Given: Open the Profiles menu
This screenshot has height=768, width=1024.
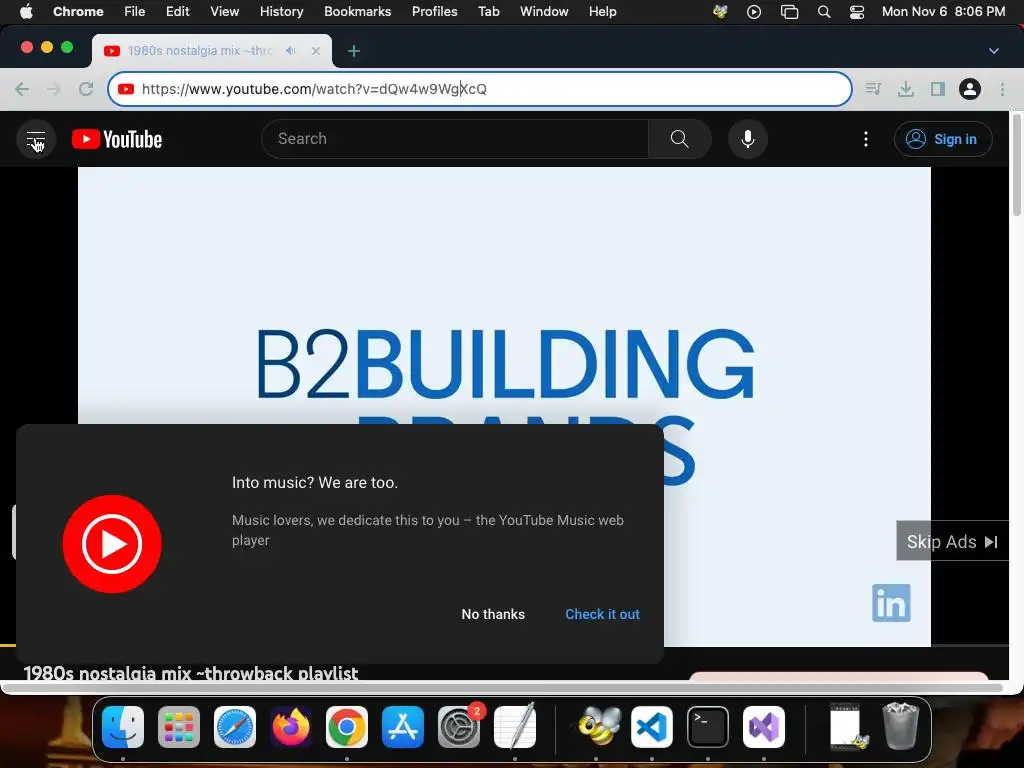Looking at the screenshot, I should click(x=434, y=11).
